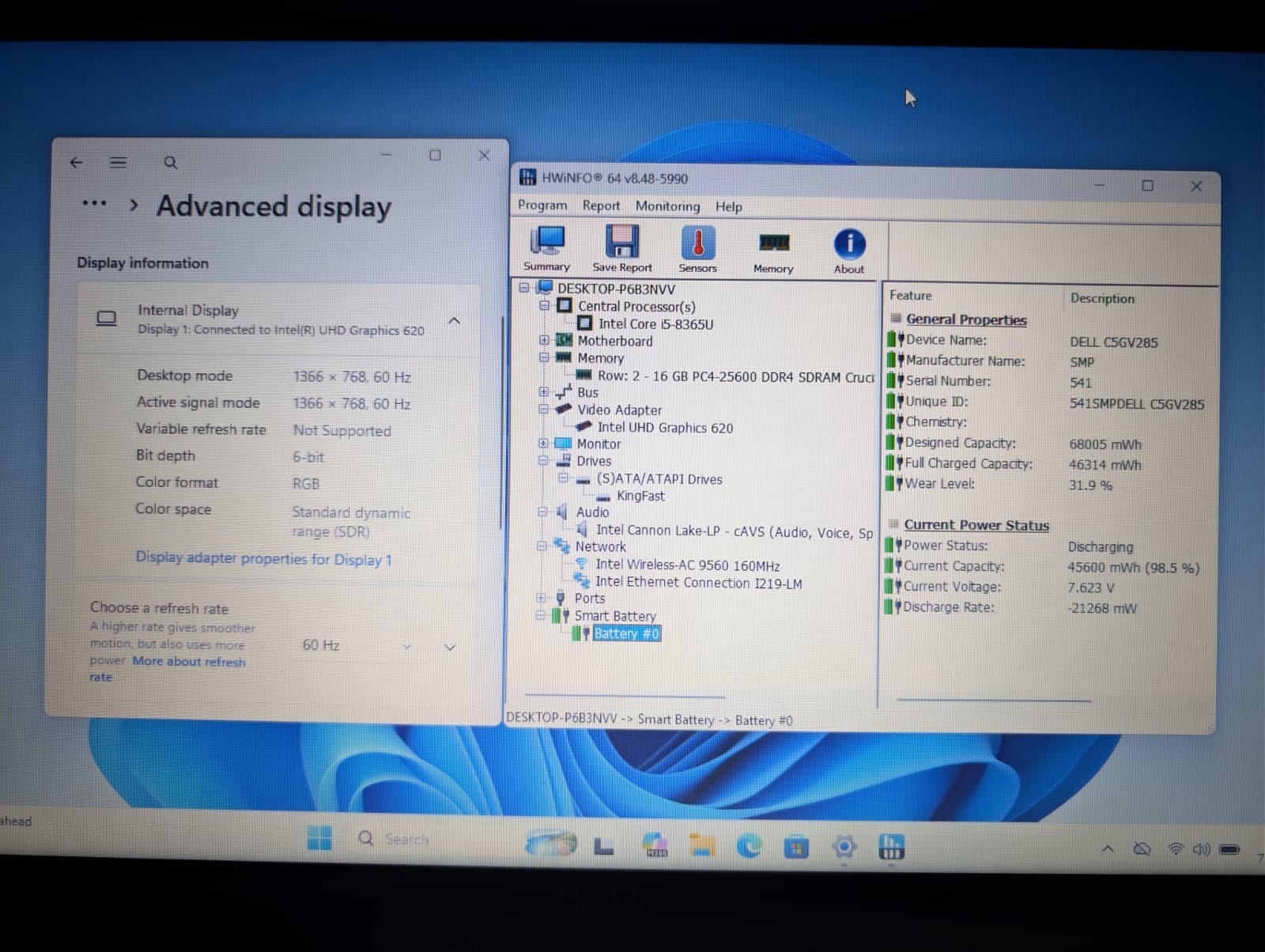Open the Monitoring menu in HWiNFO

(x=667, y=206)
